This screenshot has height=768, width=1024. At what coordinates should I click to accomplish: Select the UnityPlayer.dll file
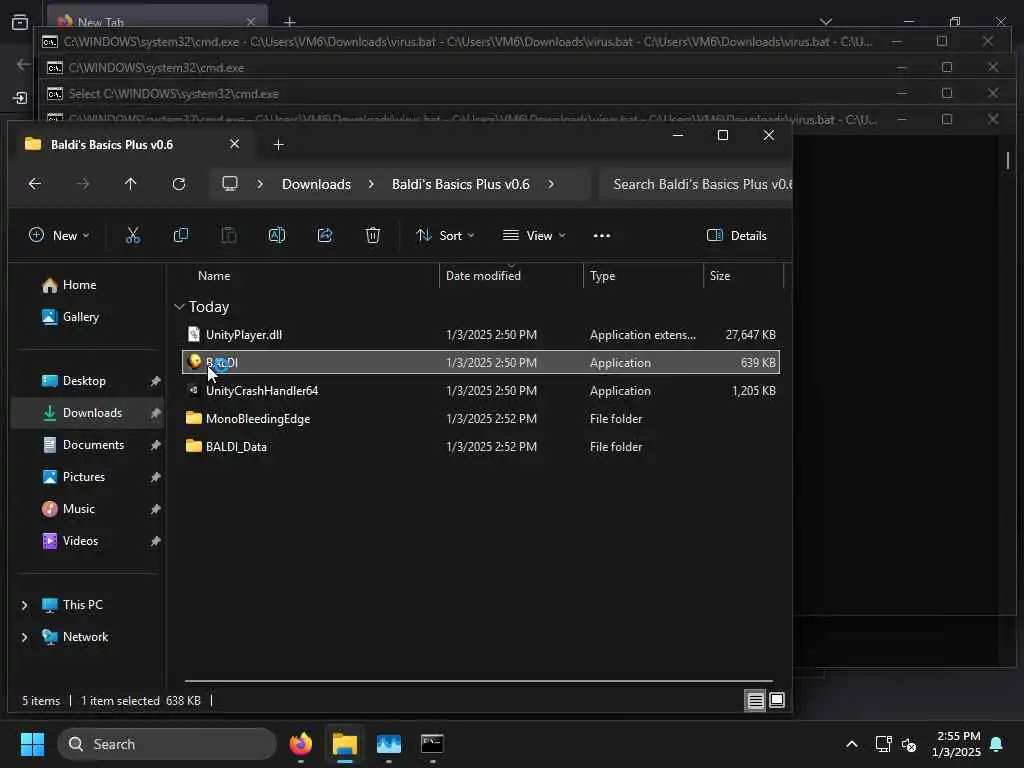481,335
